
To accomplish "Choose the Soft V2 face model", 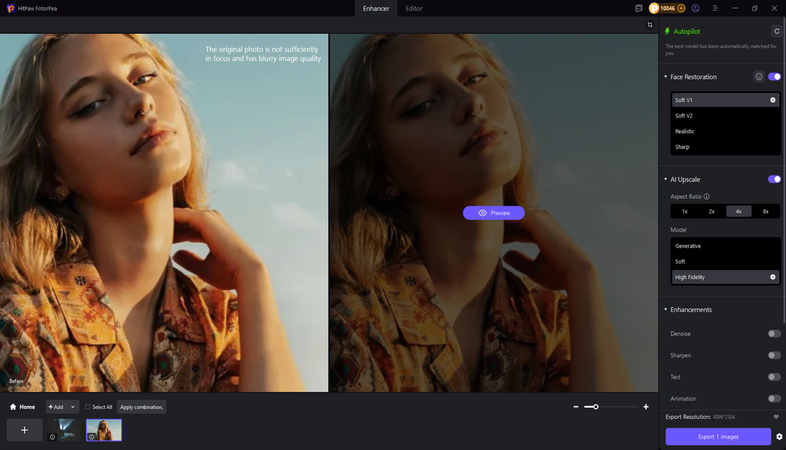I will (x=725, y=116).
